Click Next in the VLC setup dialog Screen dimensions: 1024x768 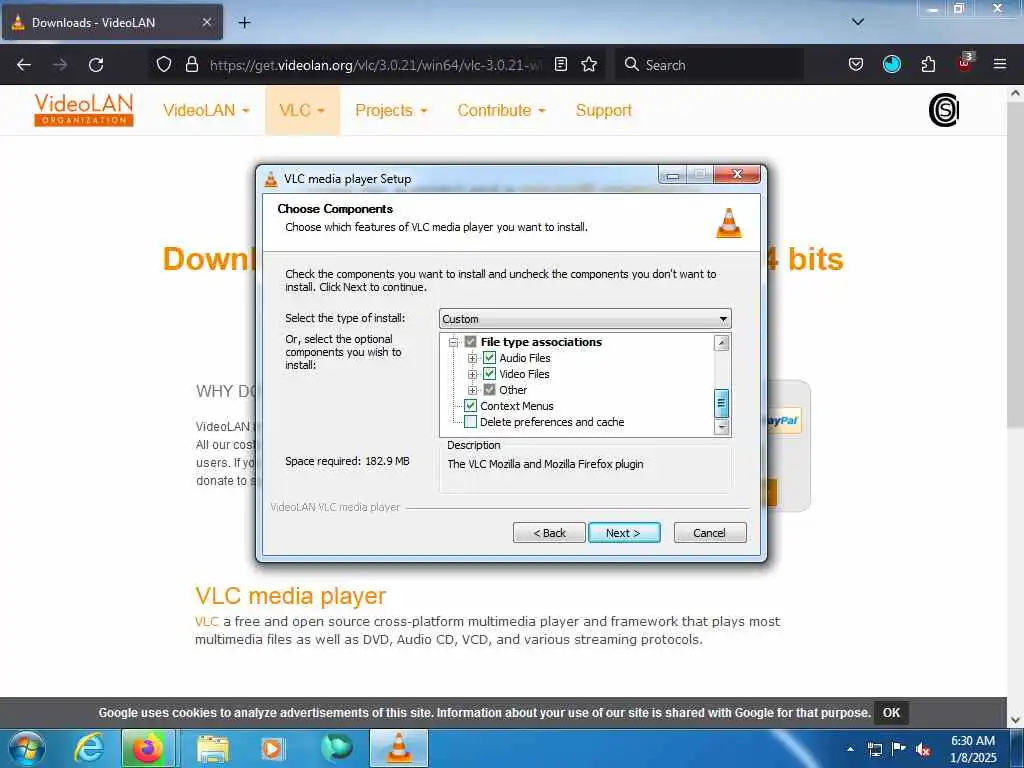coord(624,533)
